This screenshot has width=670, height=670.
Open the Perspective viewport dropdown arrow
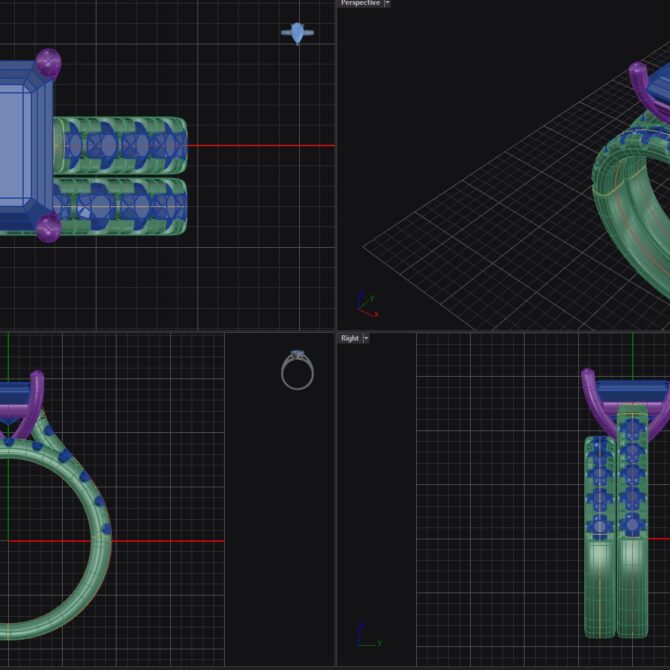coord(387,3)
